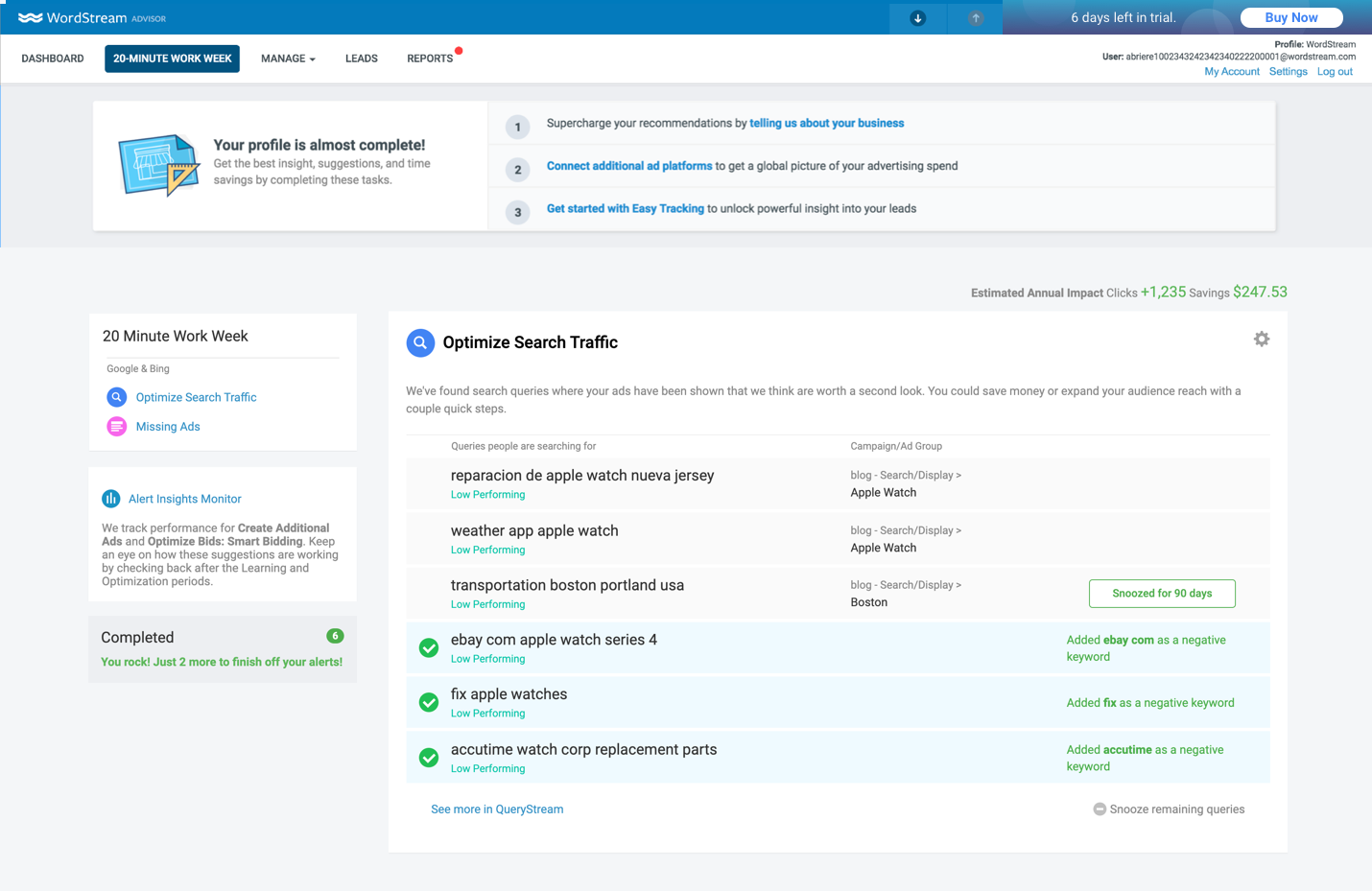The height and width of the screenshot is (891, 1372).
Task: Open Missing Ads in sidebar
Action: (x=168, y=427)
